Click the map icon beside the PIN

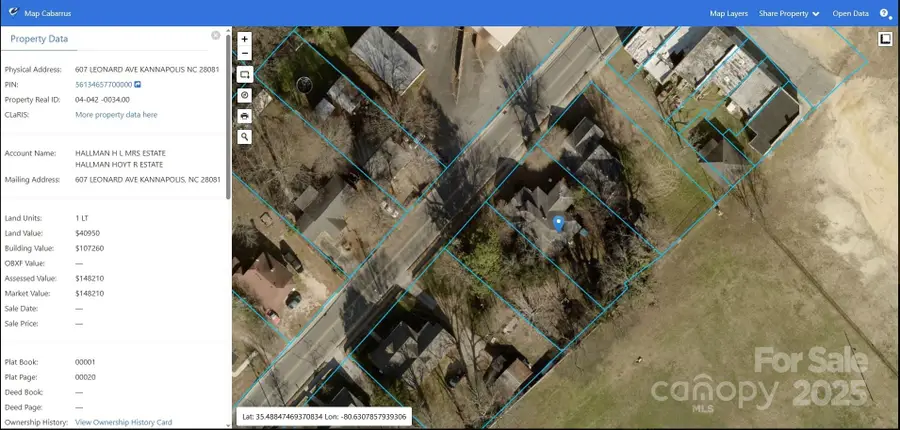tap(138, 84)
